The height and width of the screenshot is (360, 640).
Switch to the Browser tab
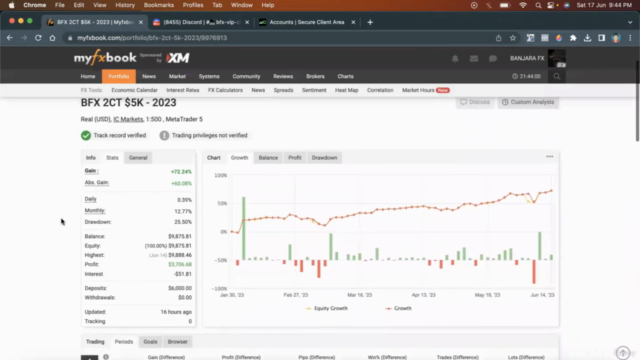(178, 342)
